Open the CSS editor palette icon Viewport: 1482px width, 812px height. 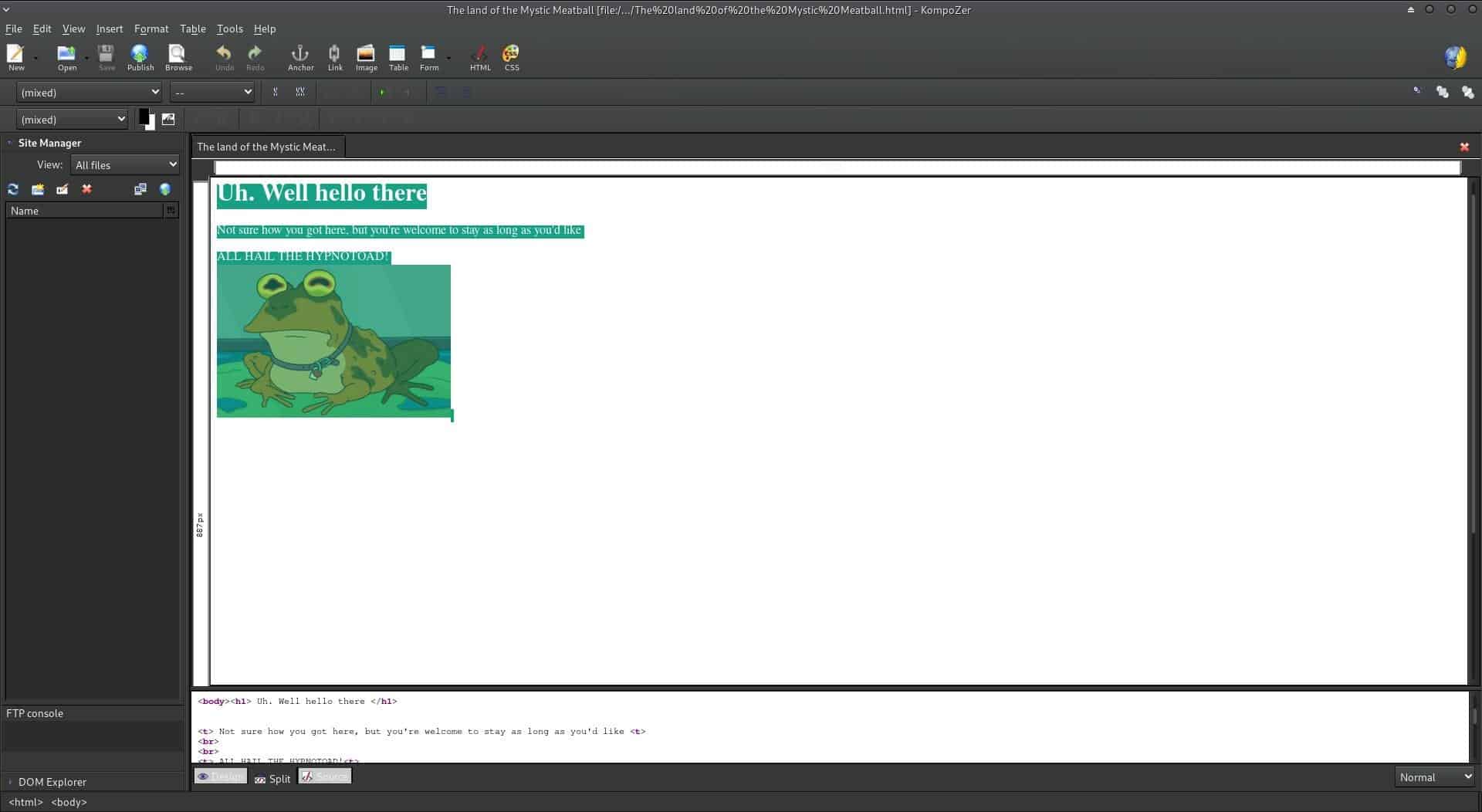(511, 57)
